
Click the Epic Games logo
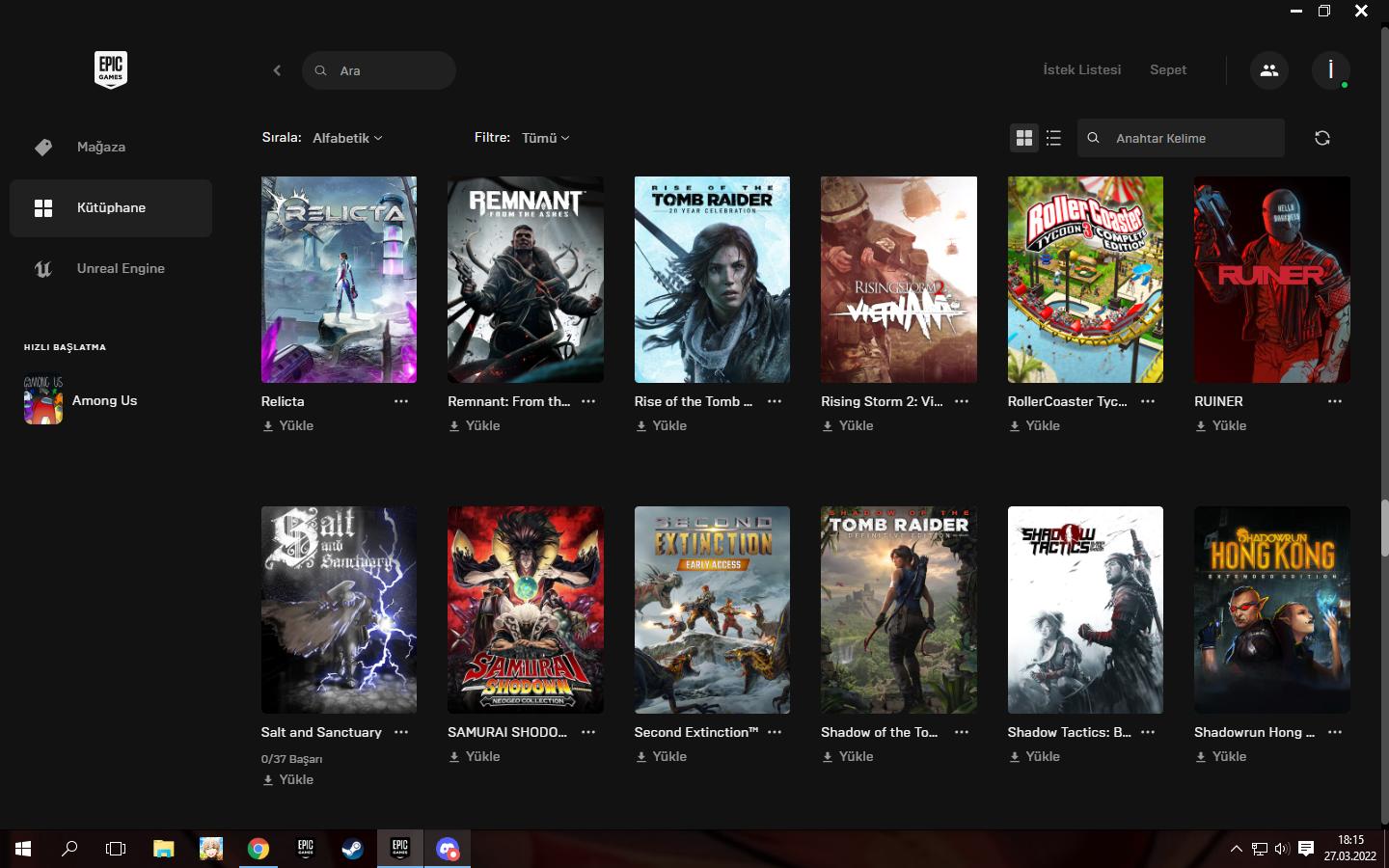[111, 69]
